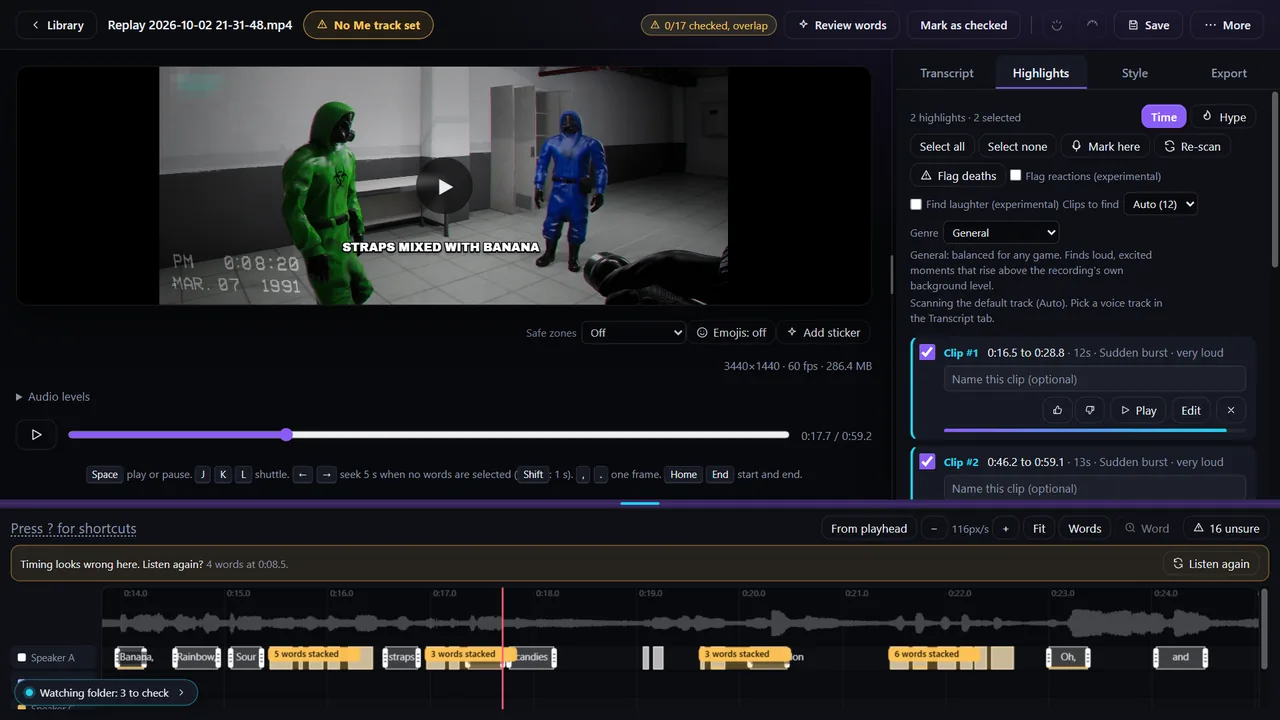Open the Genre General dropdown

[x=1001, y=233]
